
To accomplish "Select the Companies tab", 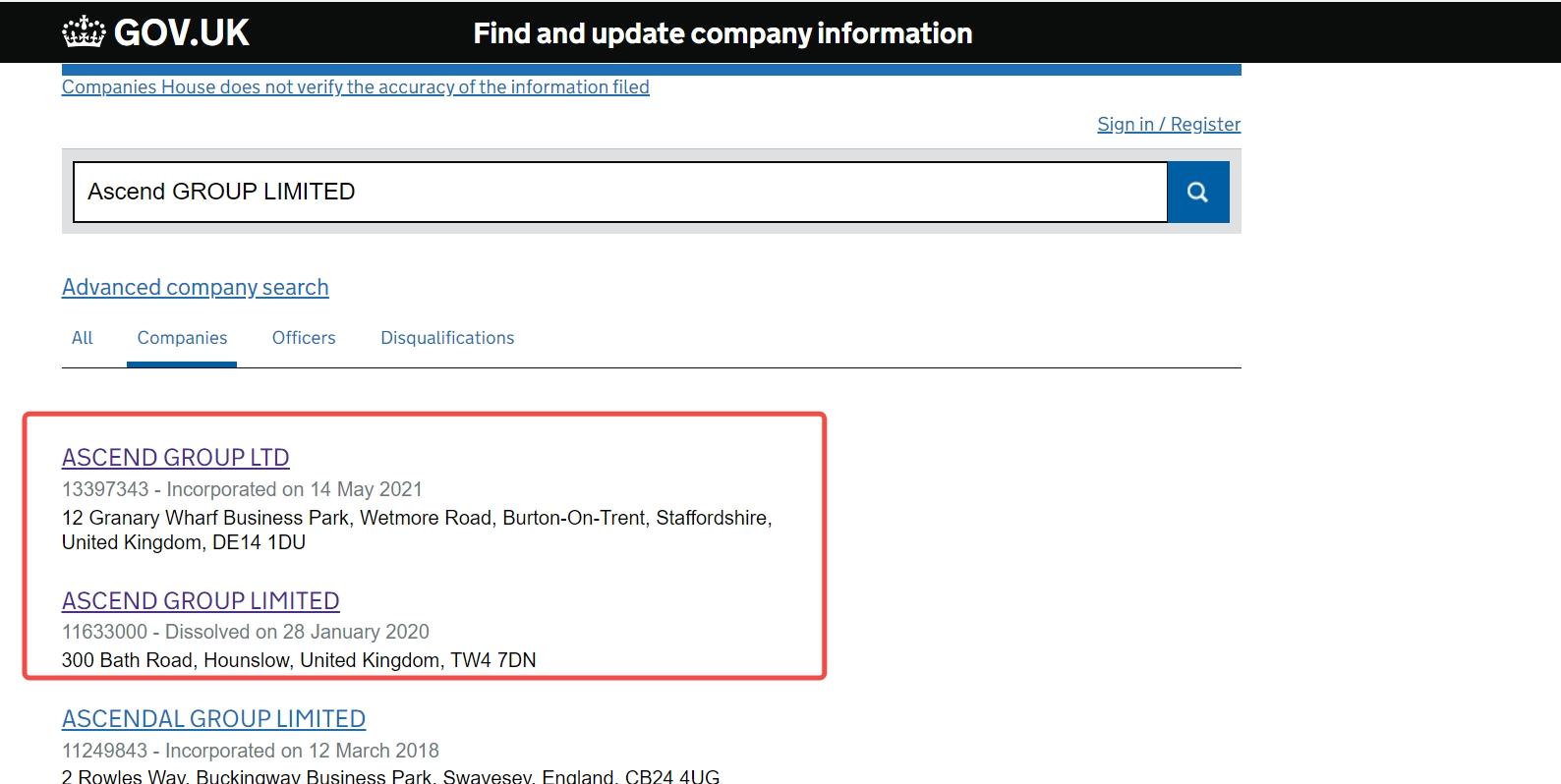I will click(x=182, y=338).
